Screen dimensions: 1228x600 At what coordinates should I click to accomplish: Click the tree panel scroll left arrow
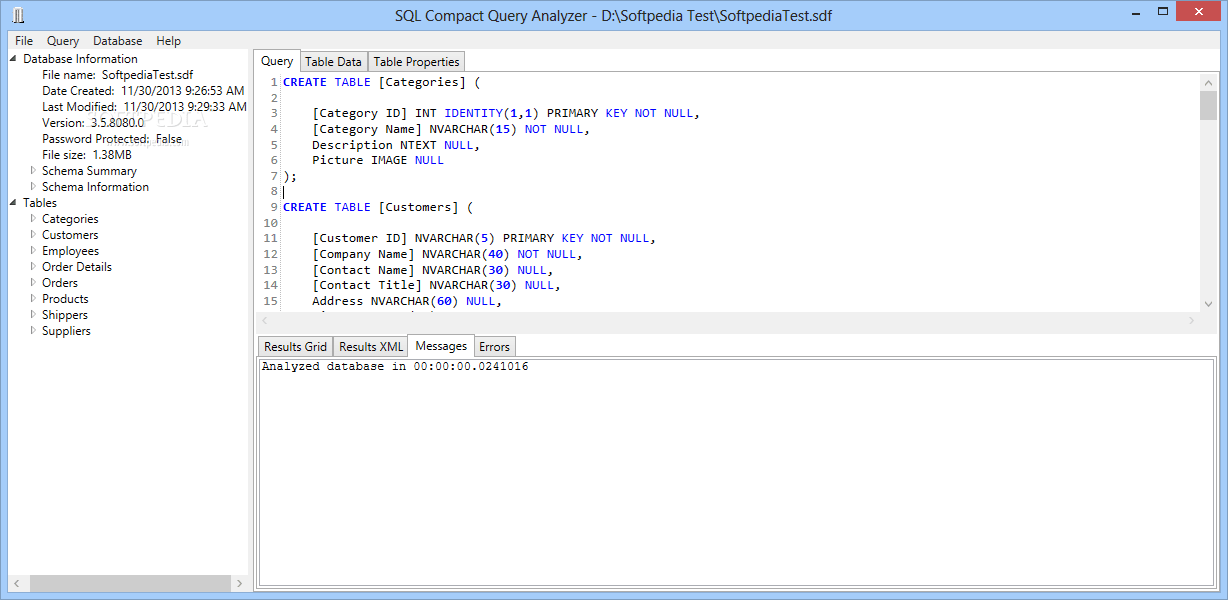point(17,583)
